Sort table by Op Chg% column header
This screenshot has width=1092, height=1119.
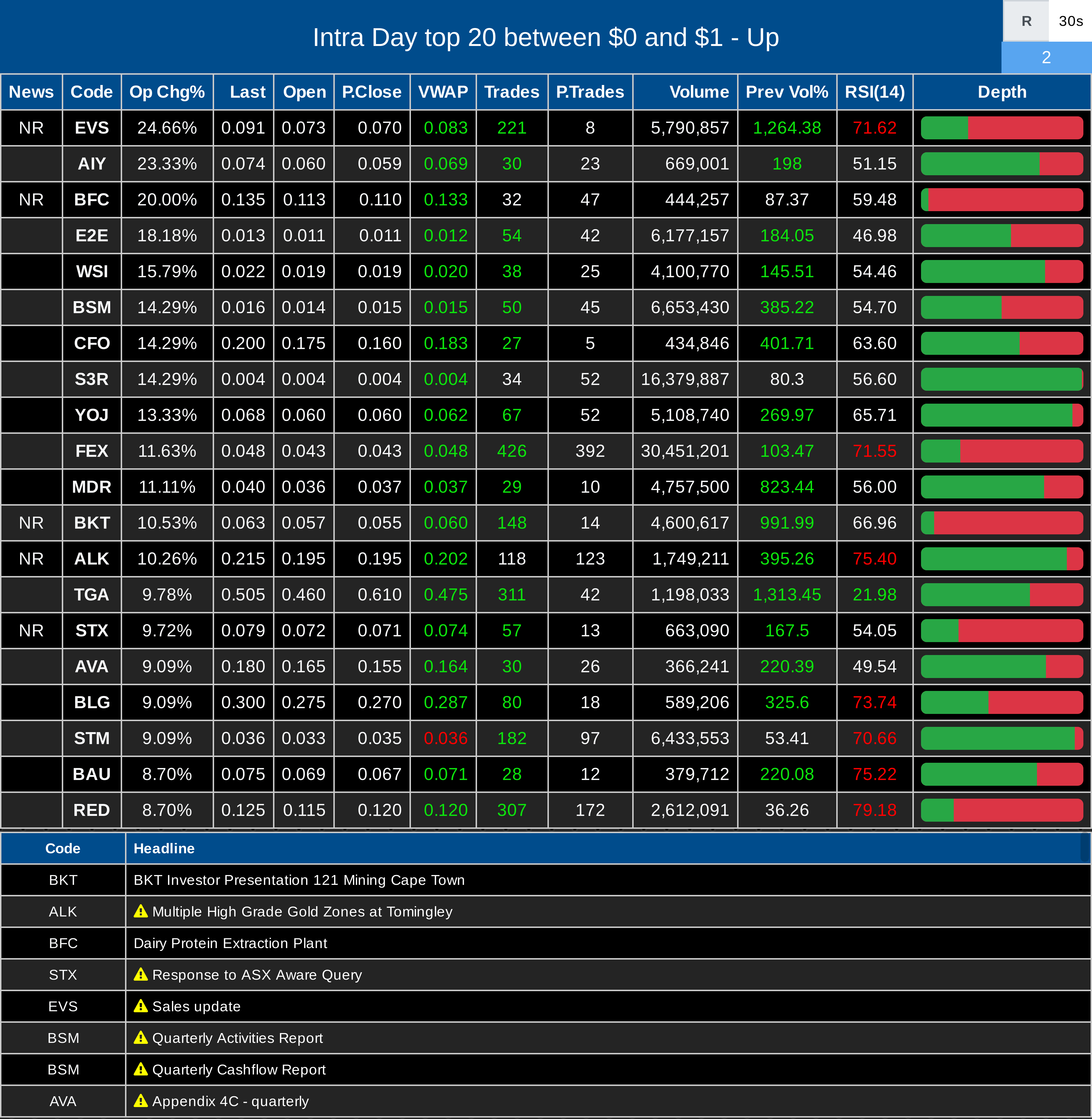coord(167,92)
